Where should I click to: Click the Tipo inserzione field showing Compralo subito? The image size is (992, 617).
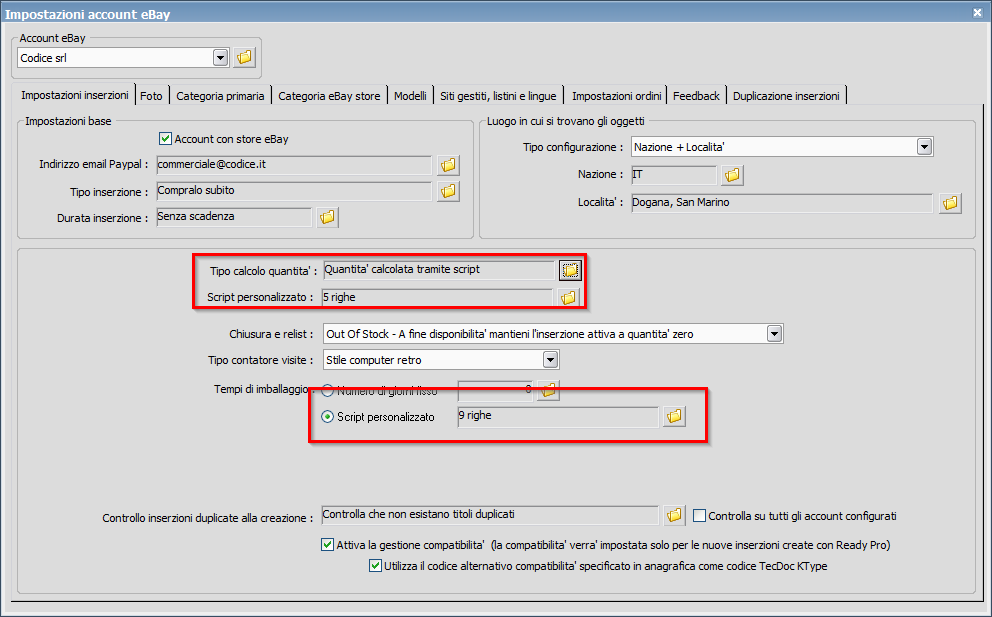(294, 190)
